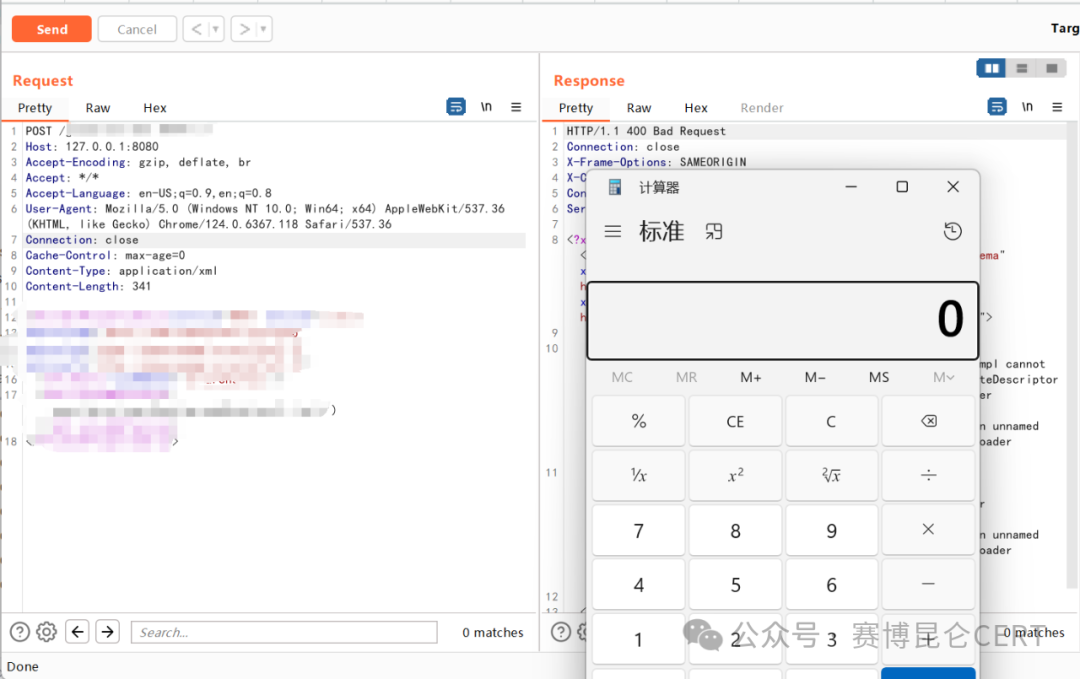
Task: Select the Request Raw tab
Action: pyautogui.click(x=97, y=107)
